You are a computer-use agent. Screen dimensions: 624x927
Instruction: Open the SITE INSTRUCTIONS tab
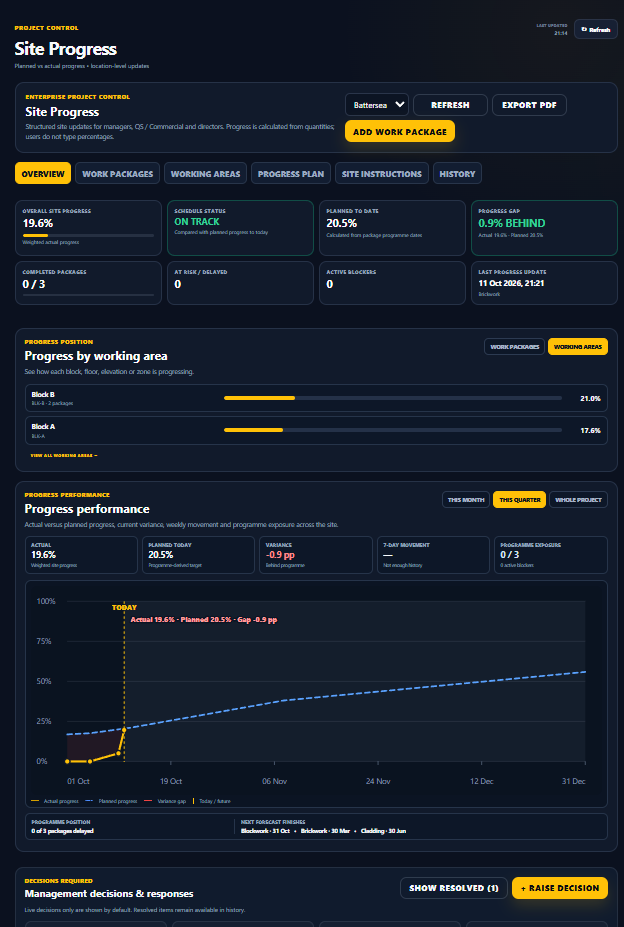coord(381,173)
